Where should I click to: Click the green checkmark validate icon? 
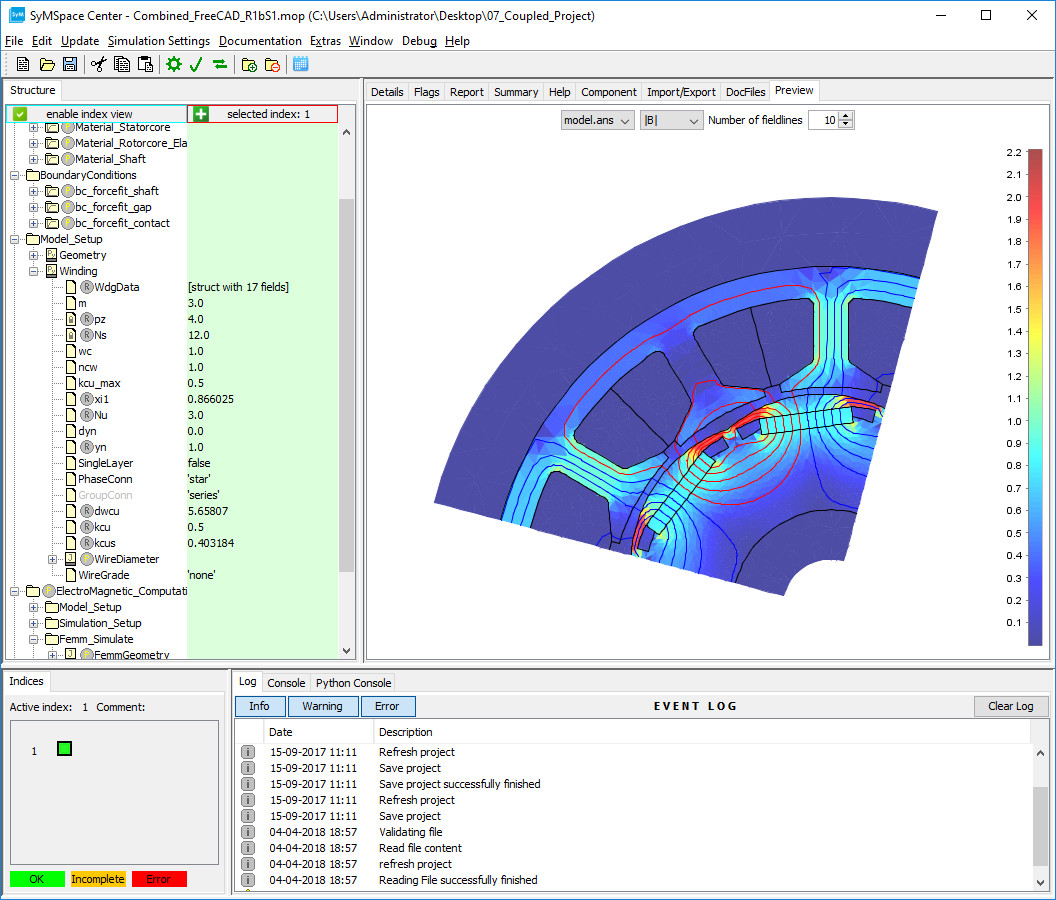pos(196,64)
